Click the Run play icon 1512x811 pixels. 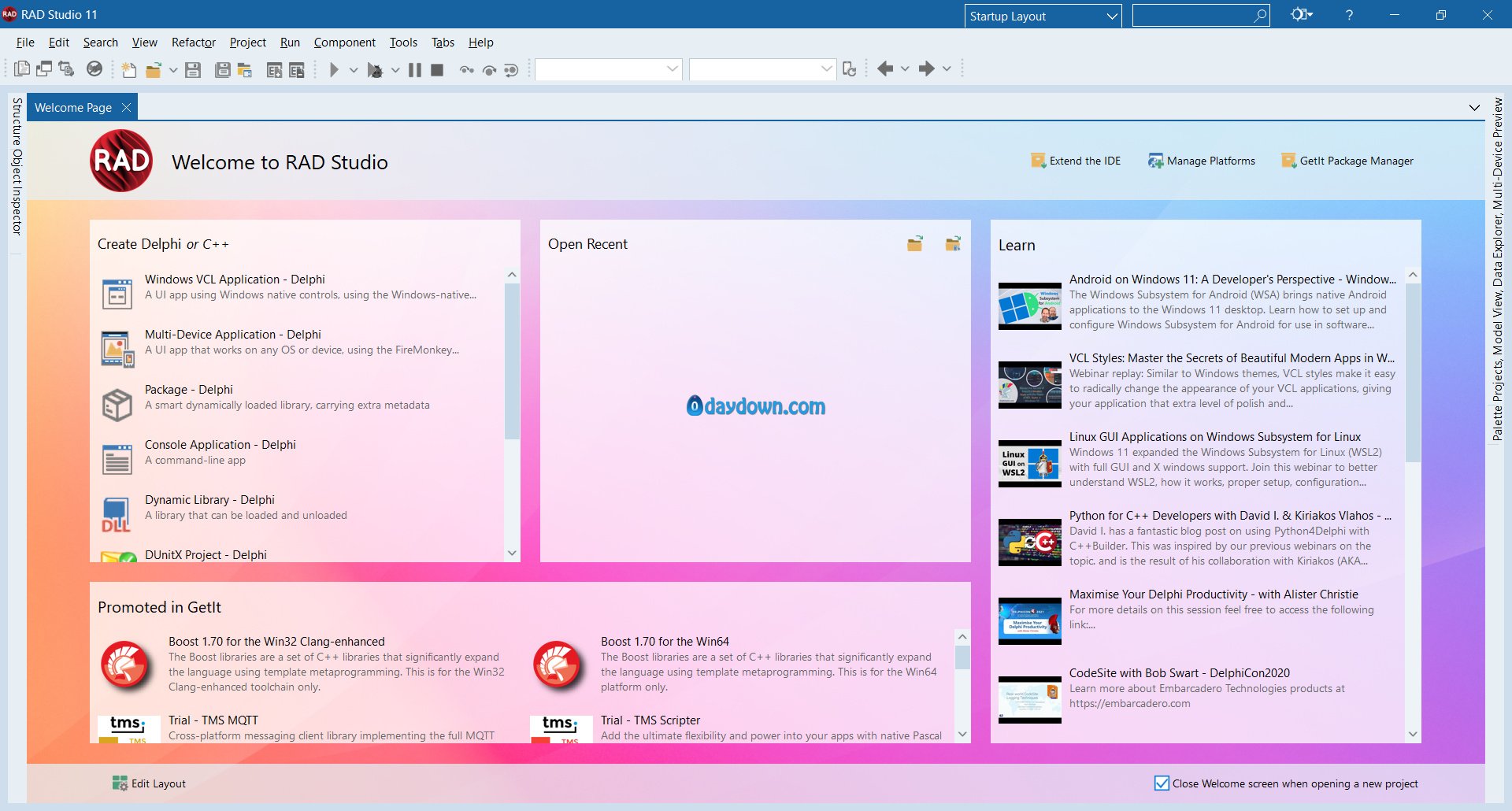point(334,69)
